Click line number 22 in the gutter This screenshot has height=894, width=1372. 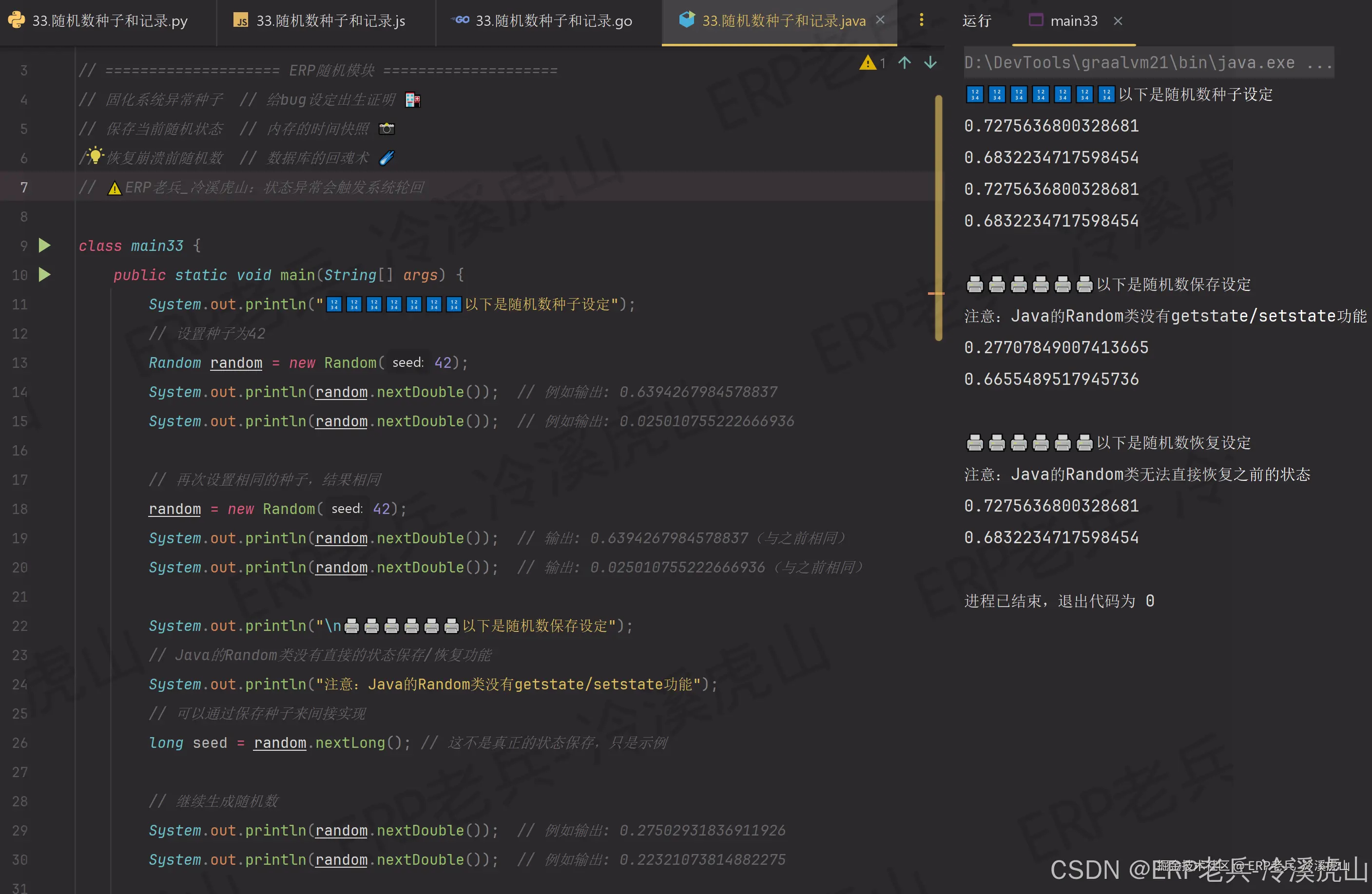19,626
